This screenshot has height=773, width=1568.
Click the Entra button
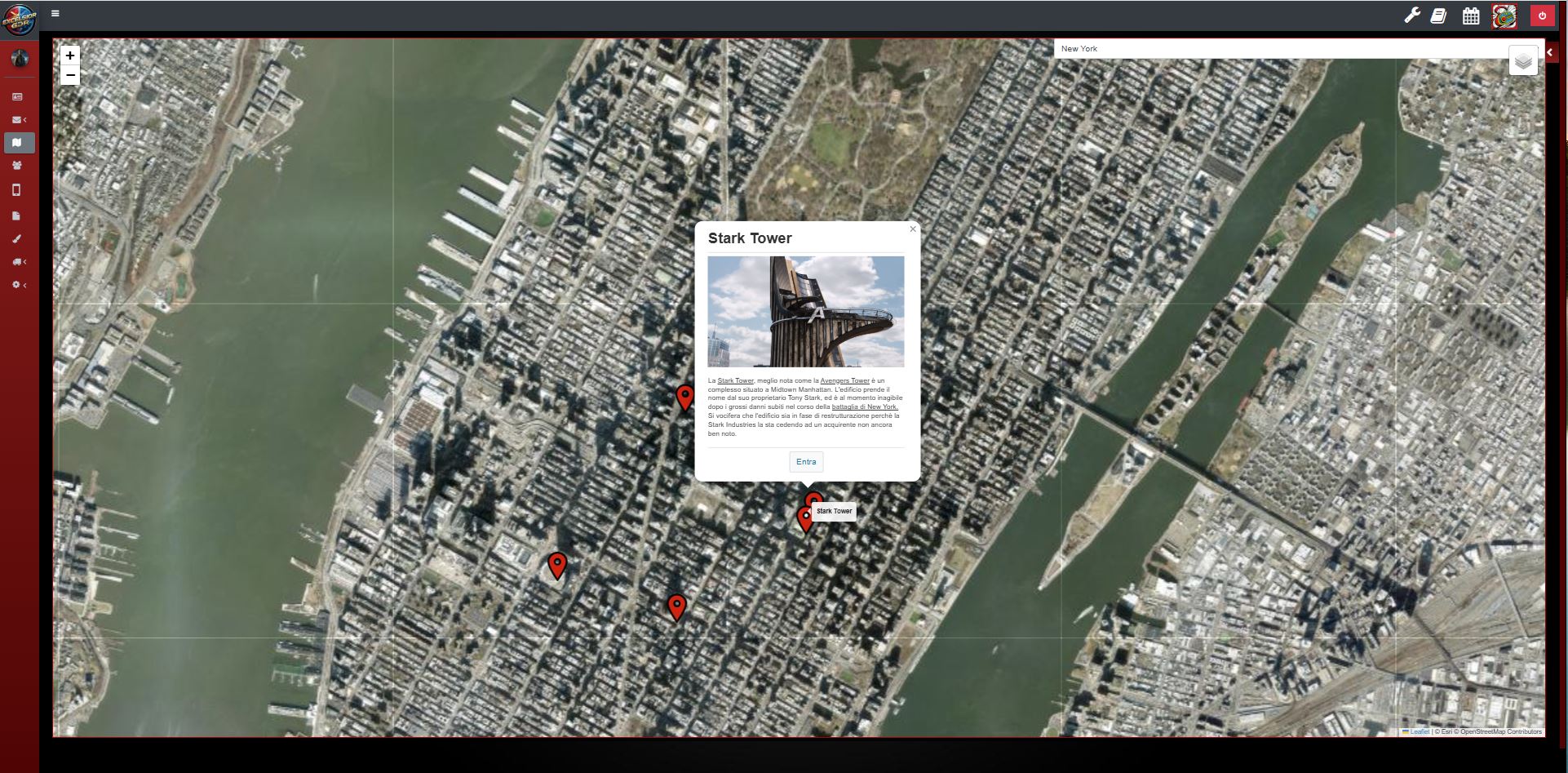tap(806, 462)
